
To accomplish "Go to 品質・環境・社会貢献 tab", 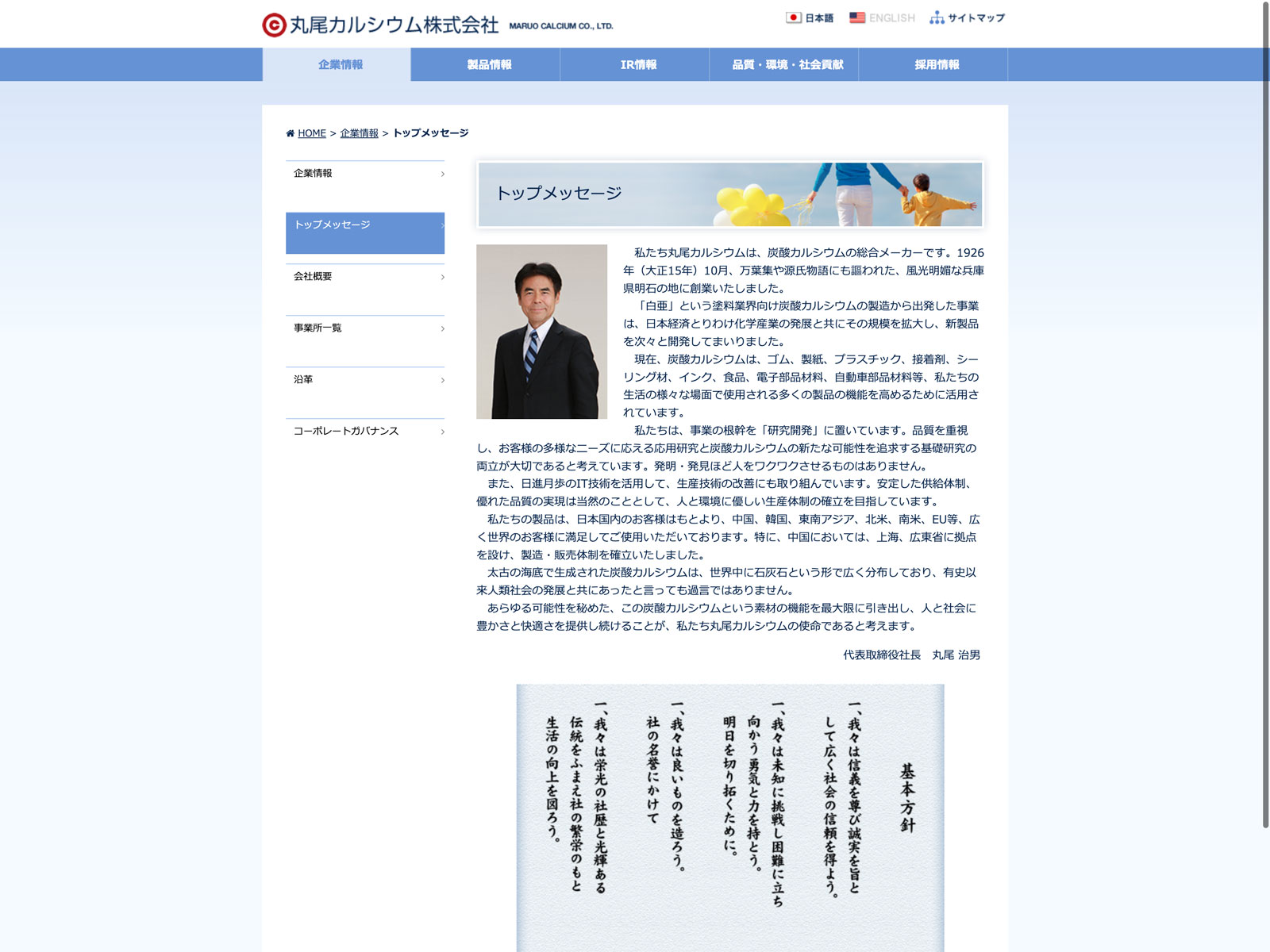I will [787, 65].
